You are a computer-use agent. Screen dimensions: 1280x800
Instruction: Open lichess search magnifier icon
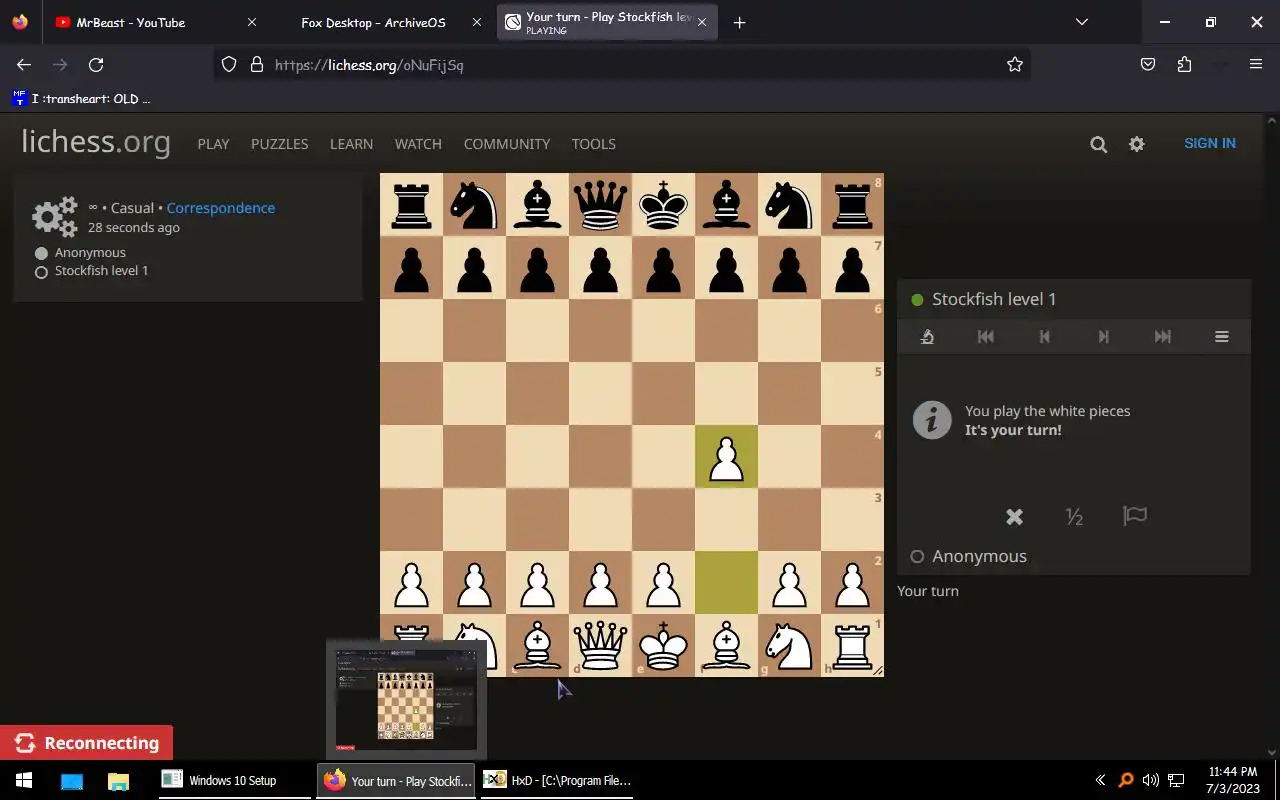pos(1098,144)
